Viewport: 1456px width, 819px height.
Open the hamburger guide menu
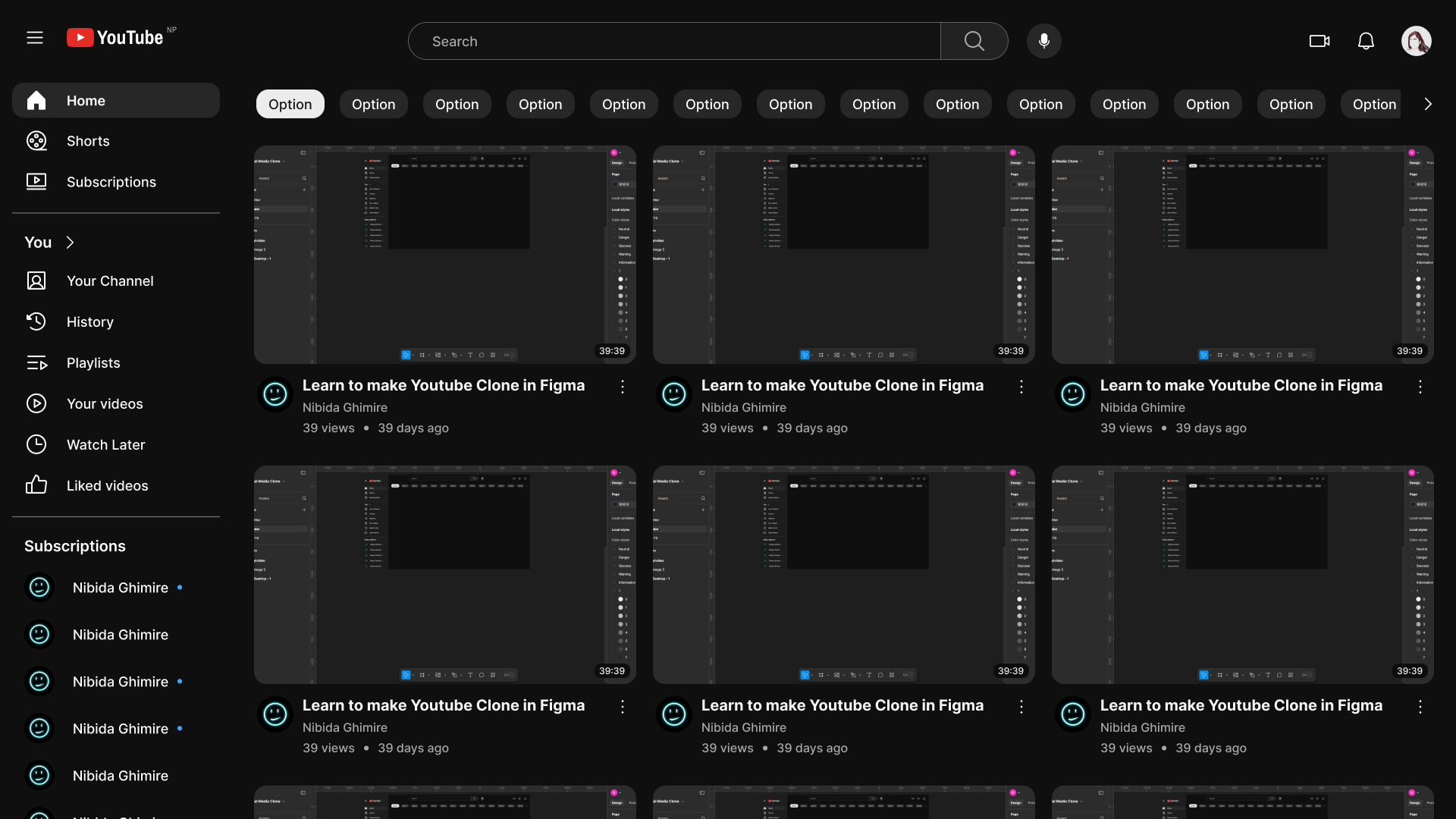tap(35, 38)
